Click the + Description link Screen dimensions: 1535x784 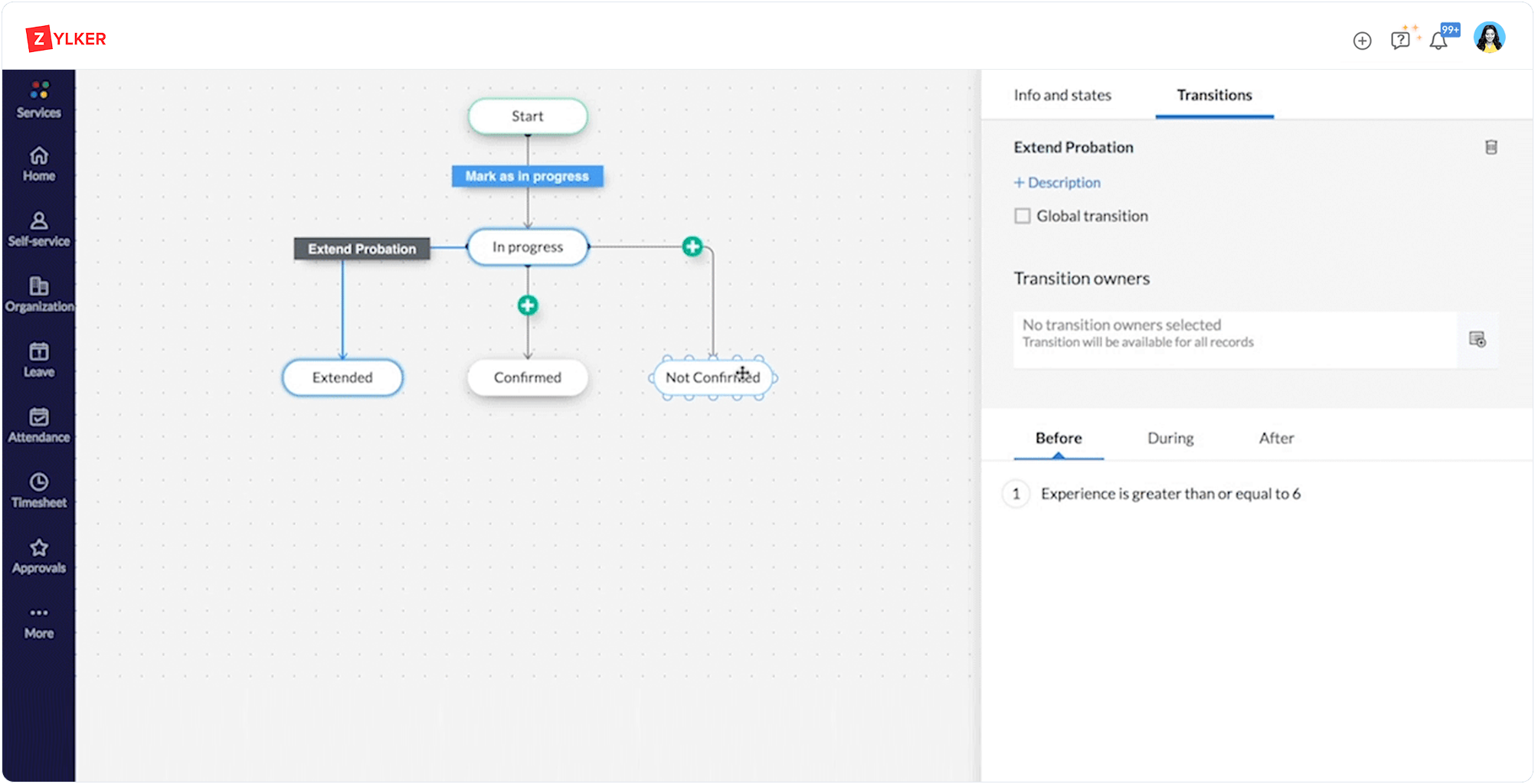(1057, 182)
